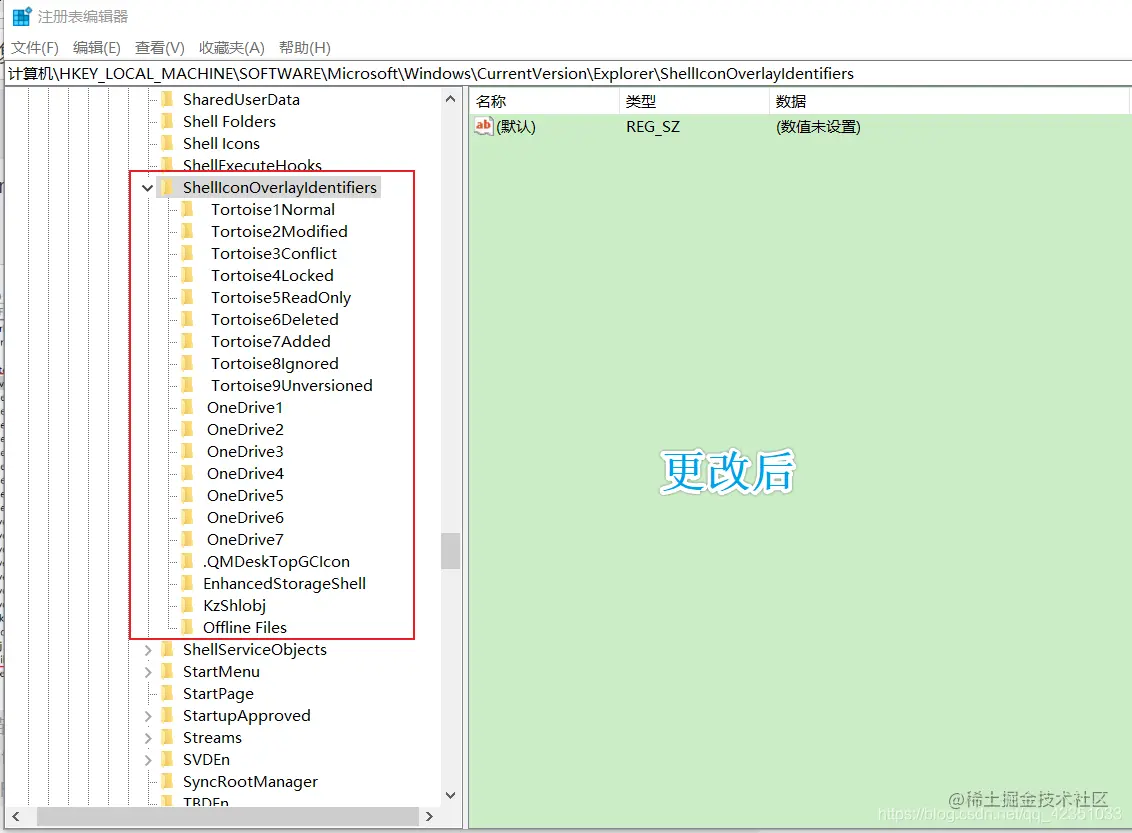Select the StartPage key label
The height and width of the screenshot is (833, 1132).
point(218,694)
